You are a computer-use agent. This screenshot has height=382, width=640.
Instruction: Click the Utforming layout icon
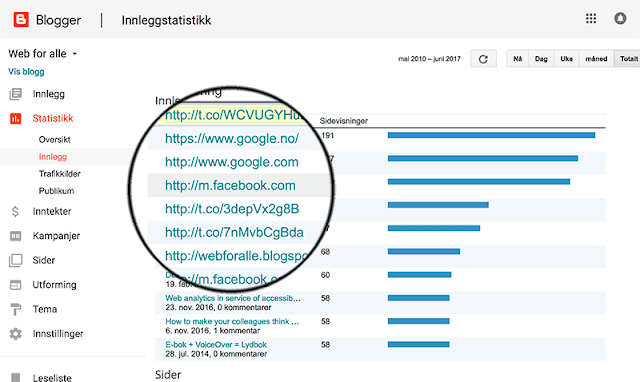(x=16, y=285)
